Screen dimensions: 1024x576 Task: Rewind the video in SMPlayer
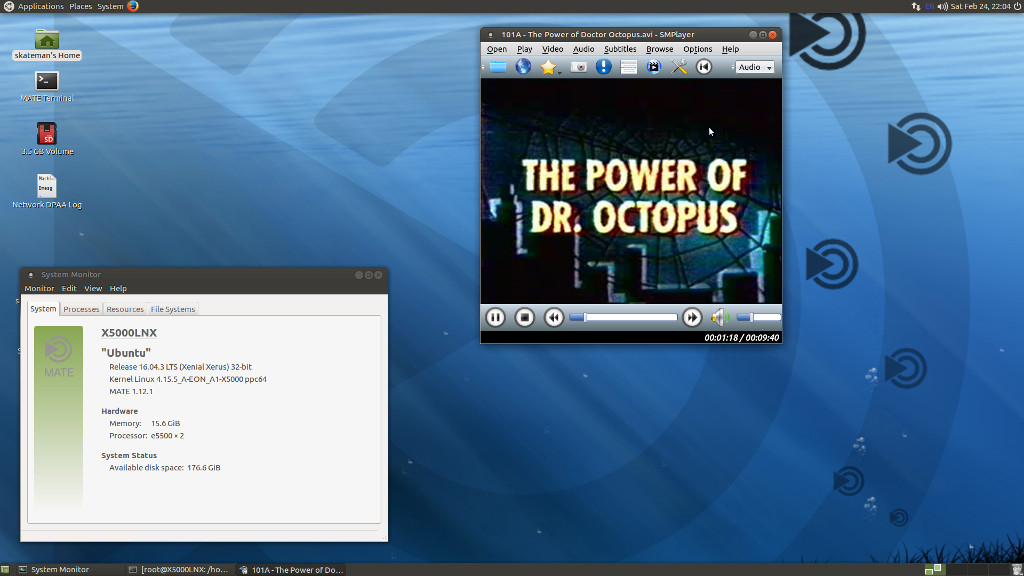point(554,317)
